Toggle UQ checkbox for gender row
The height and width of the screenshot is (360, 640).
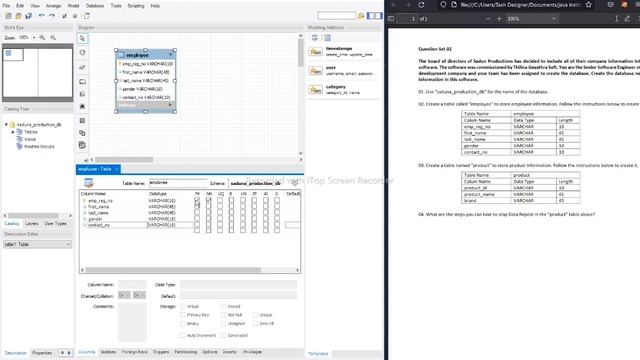pos(220,219)
